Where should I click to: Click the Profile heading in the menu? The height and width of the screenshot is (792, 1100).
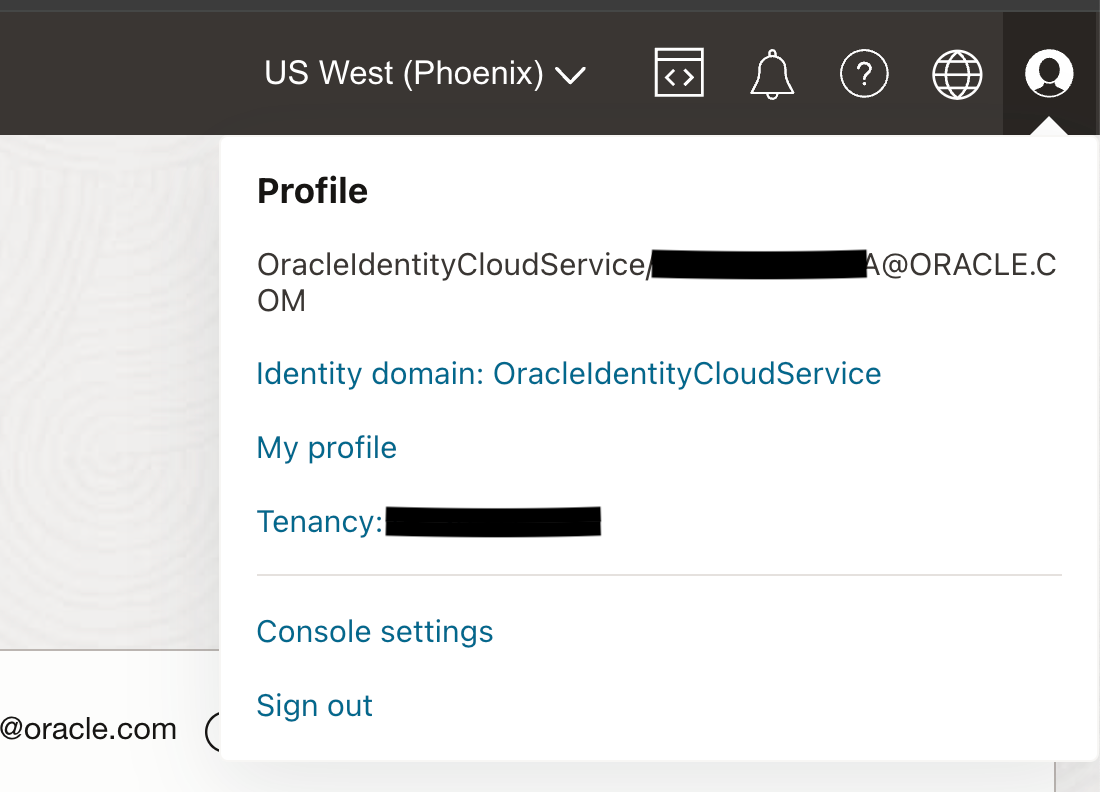pyautogui.click(x=312, y=191)
